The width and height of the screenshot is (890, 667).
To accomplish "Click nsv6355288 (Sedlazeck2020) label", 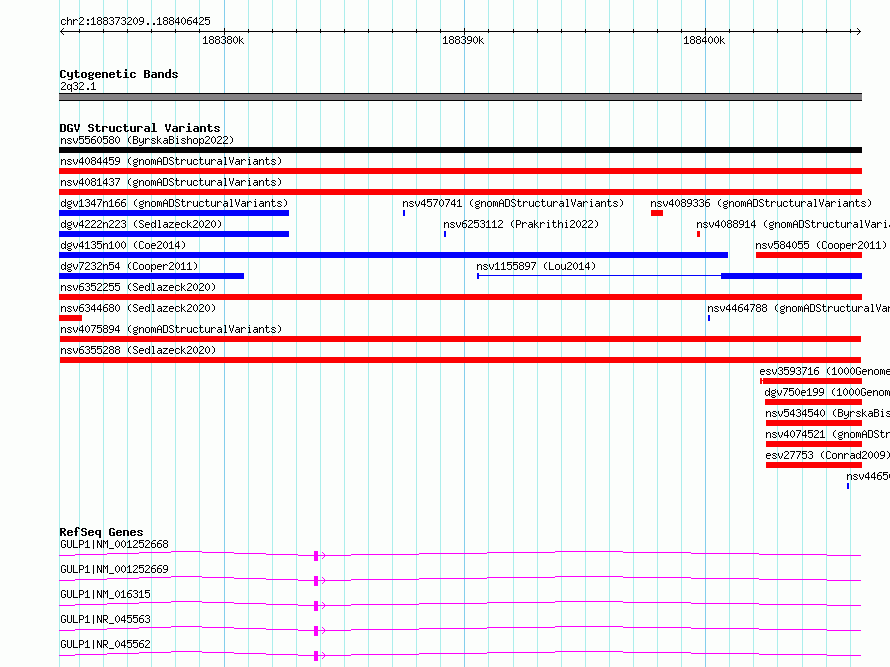I will point(138,350).
